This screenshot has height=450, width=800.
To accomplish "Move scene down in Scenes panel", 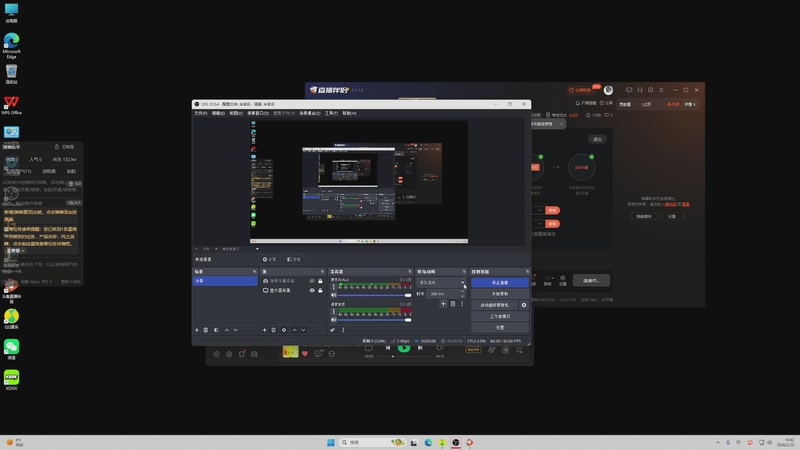I will pyautogui.click(x=236, y=330).
